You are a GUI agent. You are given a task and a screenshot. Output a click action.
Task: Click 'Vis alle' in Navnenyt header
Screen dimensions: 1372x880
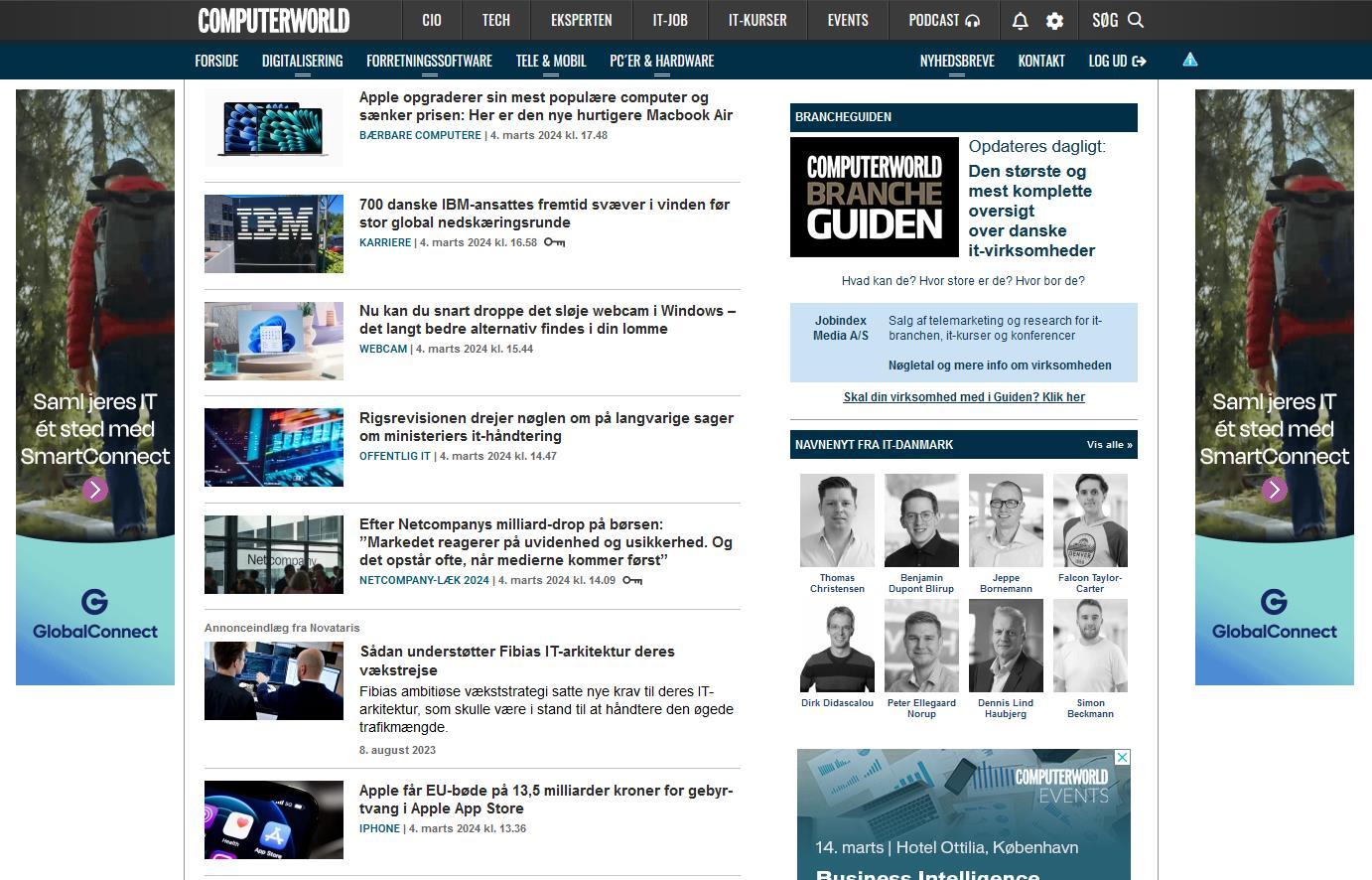pyautogui.click(x=1110, y=445)
